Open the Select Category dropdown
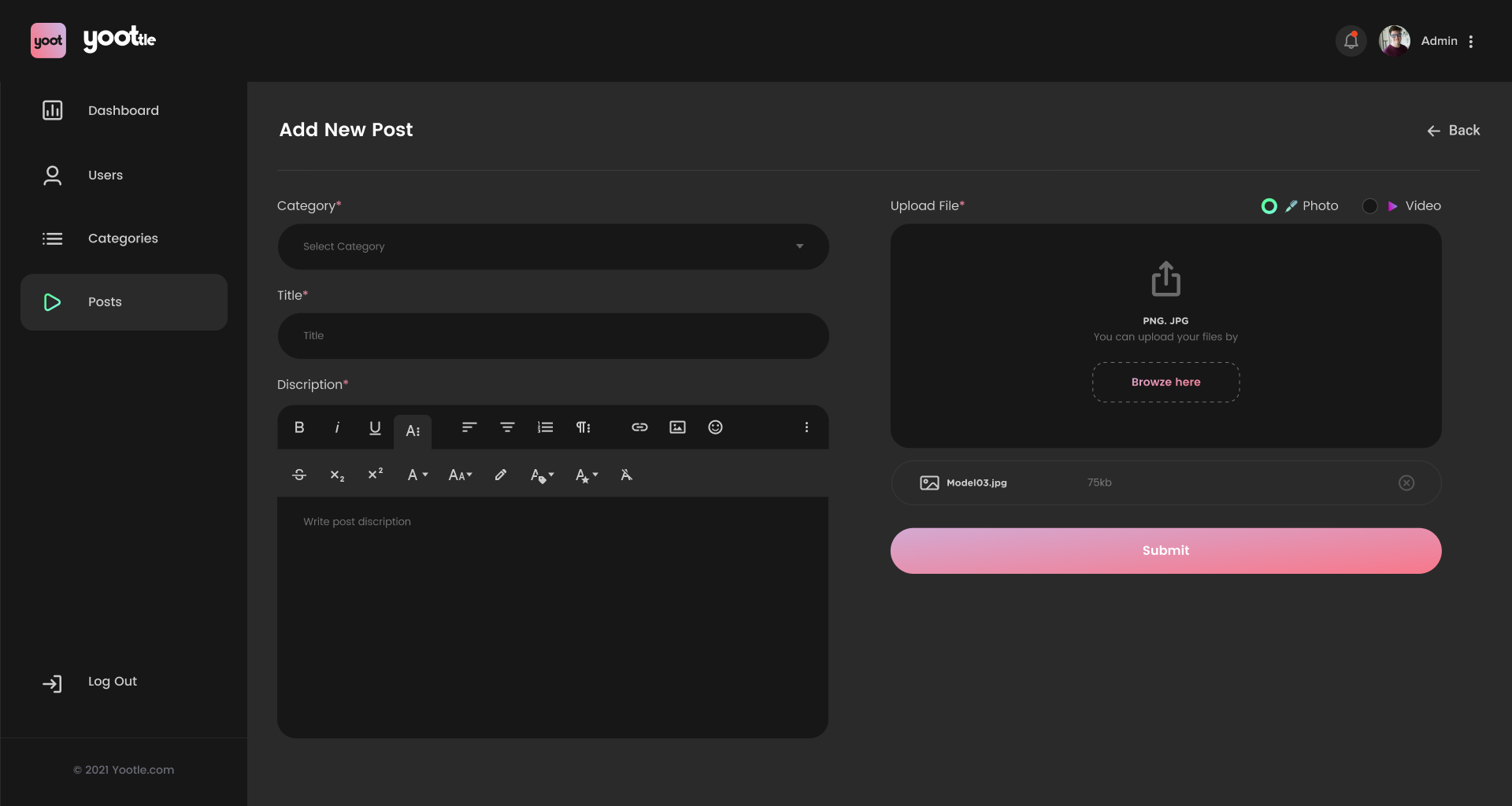The width and height of the screenshot is (1512, 806). point(553,247)
